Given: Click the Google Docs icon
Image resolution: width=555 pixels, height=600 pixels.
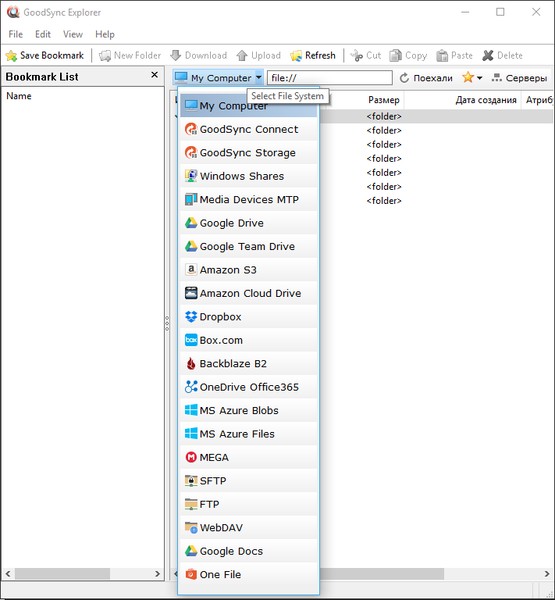Looking at the screenshot, I should [191, 551].
